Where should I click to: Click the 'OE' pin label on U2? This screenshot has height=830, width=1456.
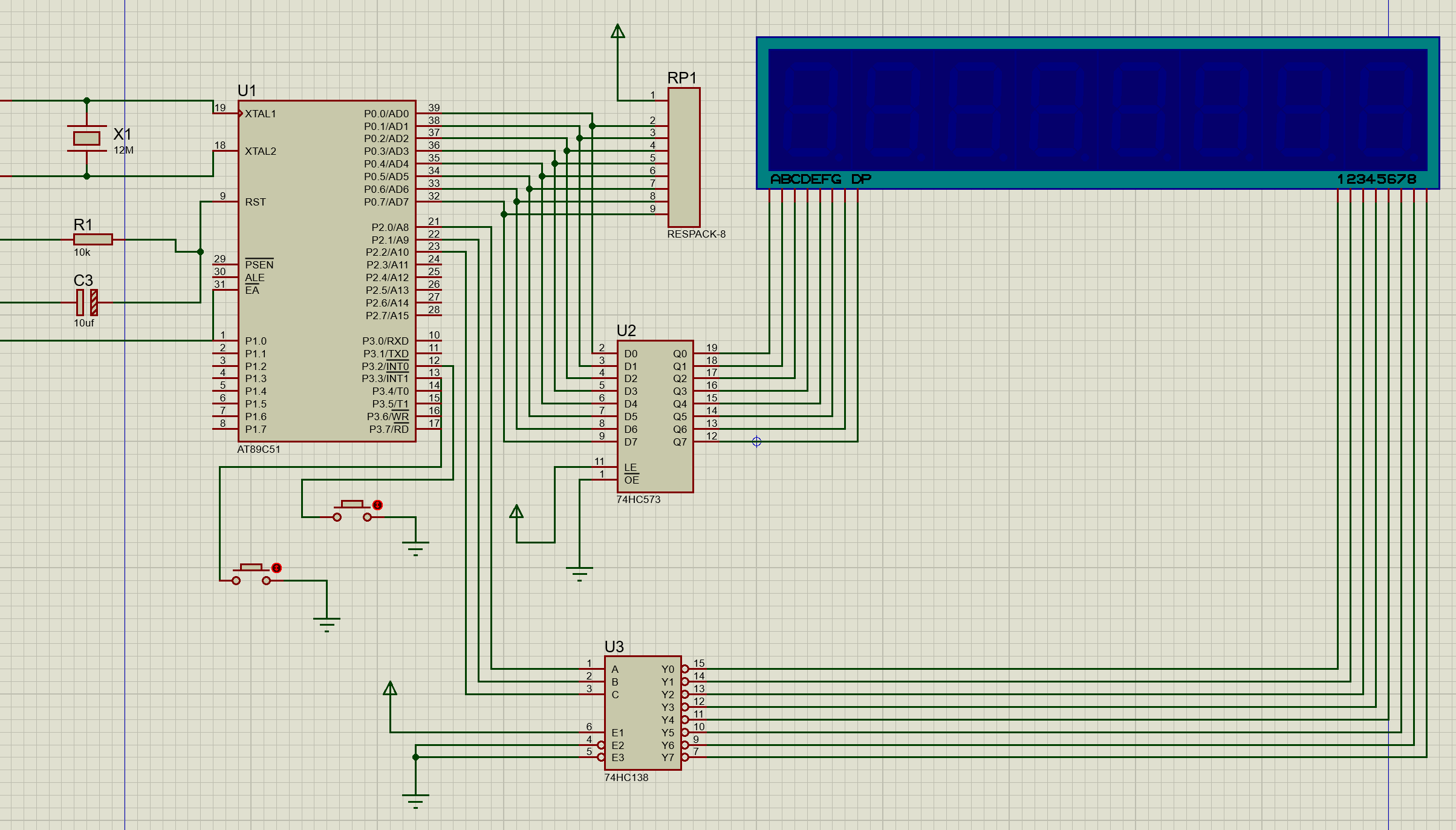click(631, 480)
